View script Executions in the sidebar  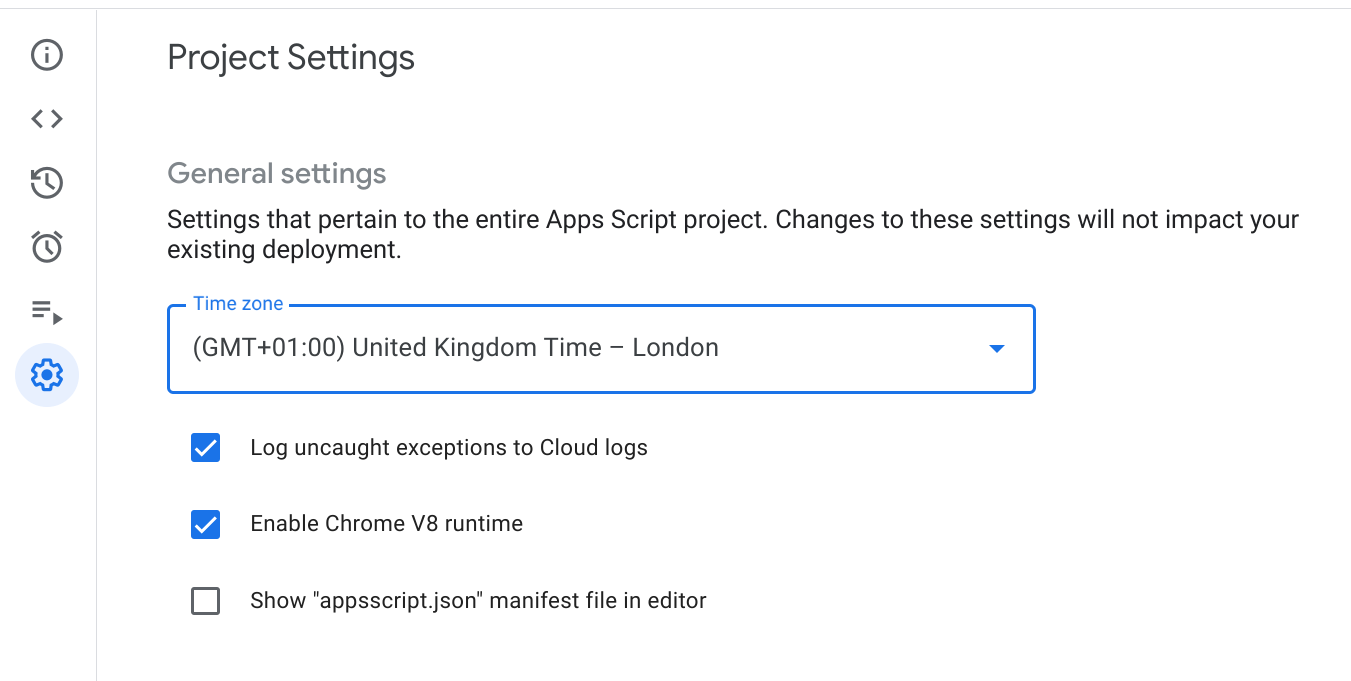(x=46, y=311)
